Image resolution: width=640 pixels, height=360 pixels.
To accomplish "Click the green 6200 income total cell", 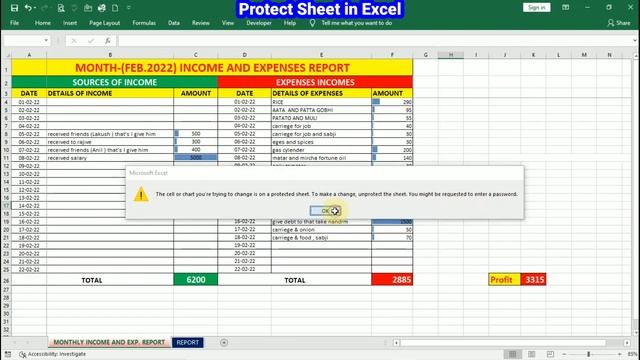I will tap(196, 280).
